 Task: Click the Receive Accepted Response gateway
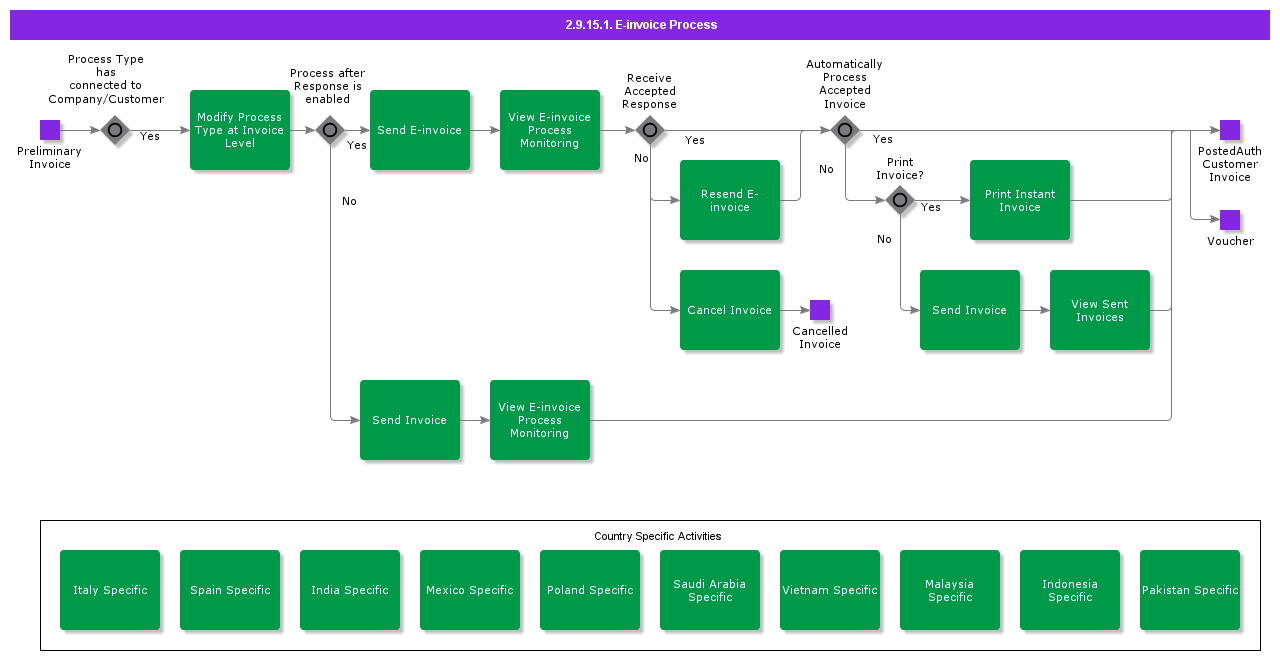click(650, 130)
